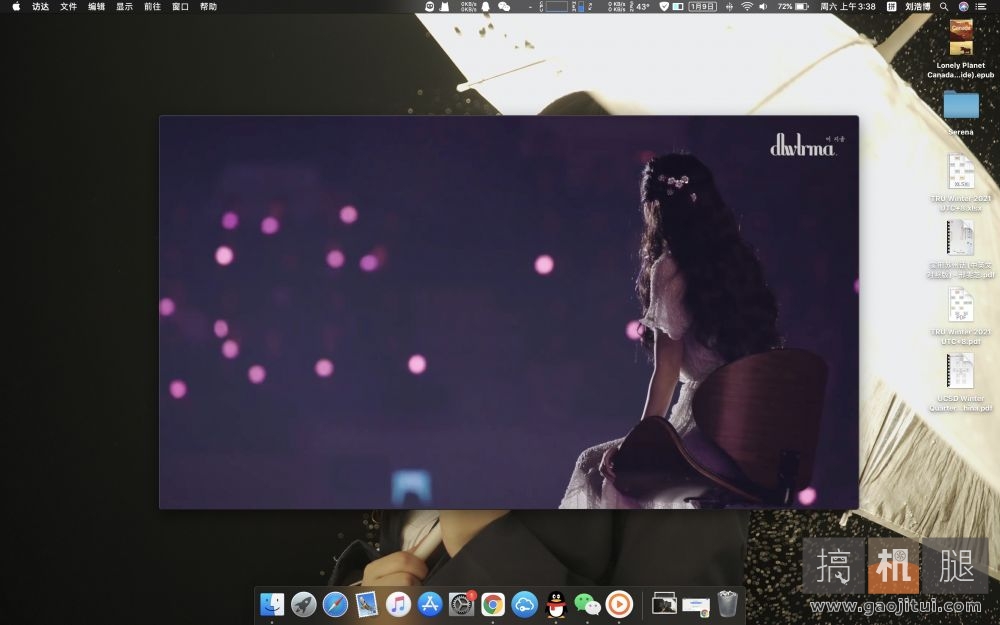Open Launchpad rocket icon in Dock

304,604
